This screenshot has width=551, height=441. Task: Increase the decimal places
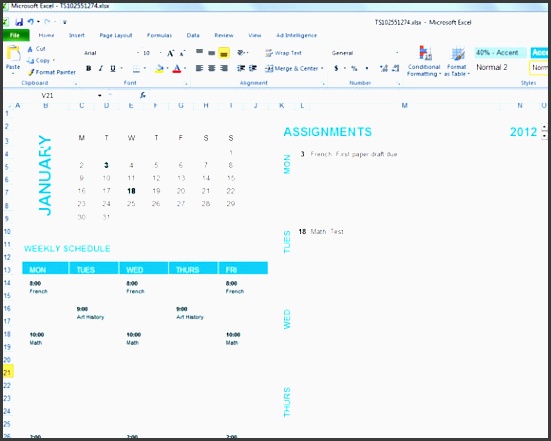tap(383, 69)
